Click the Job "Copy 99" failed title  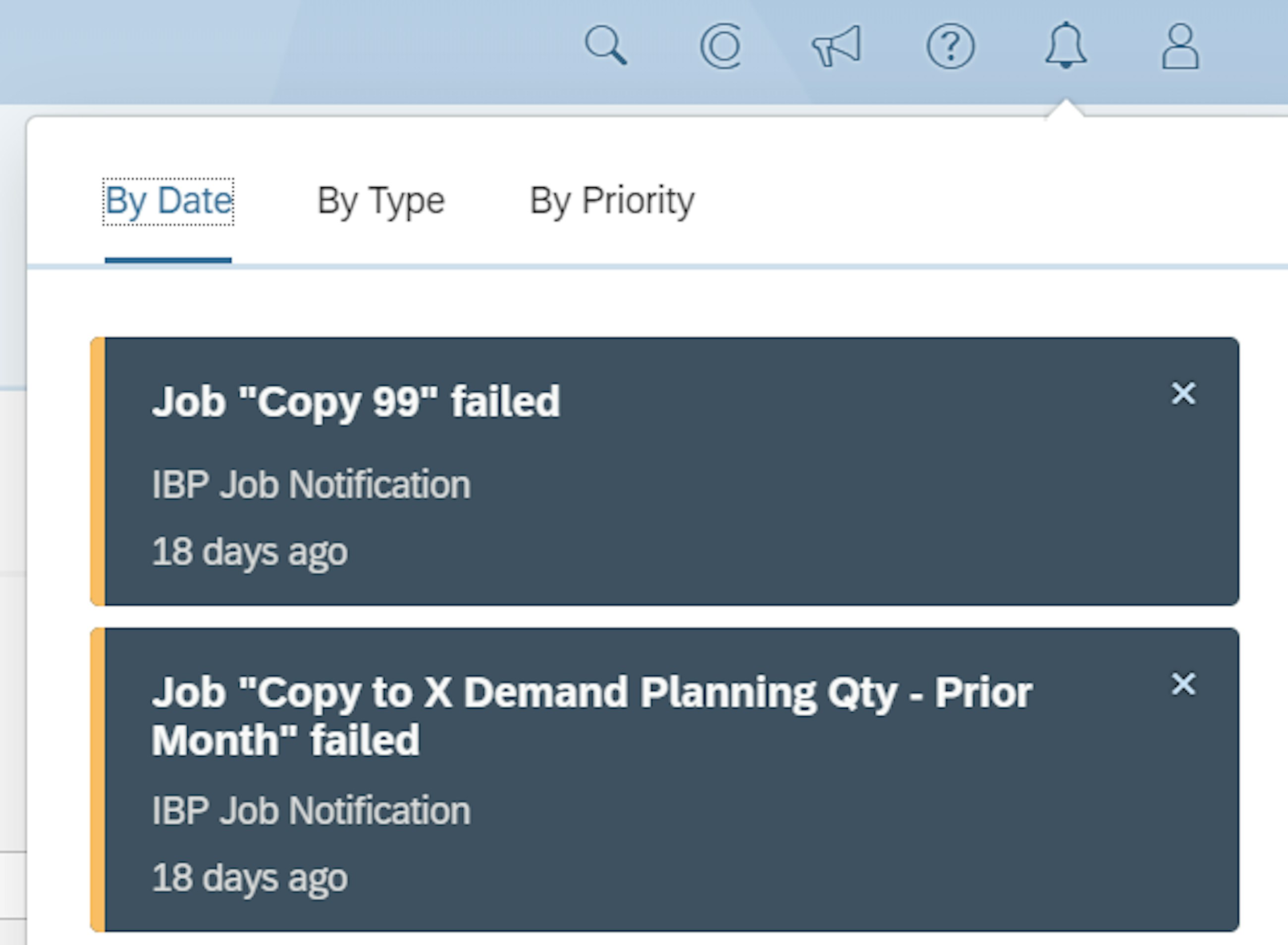(x=357, y=400)
